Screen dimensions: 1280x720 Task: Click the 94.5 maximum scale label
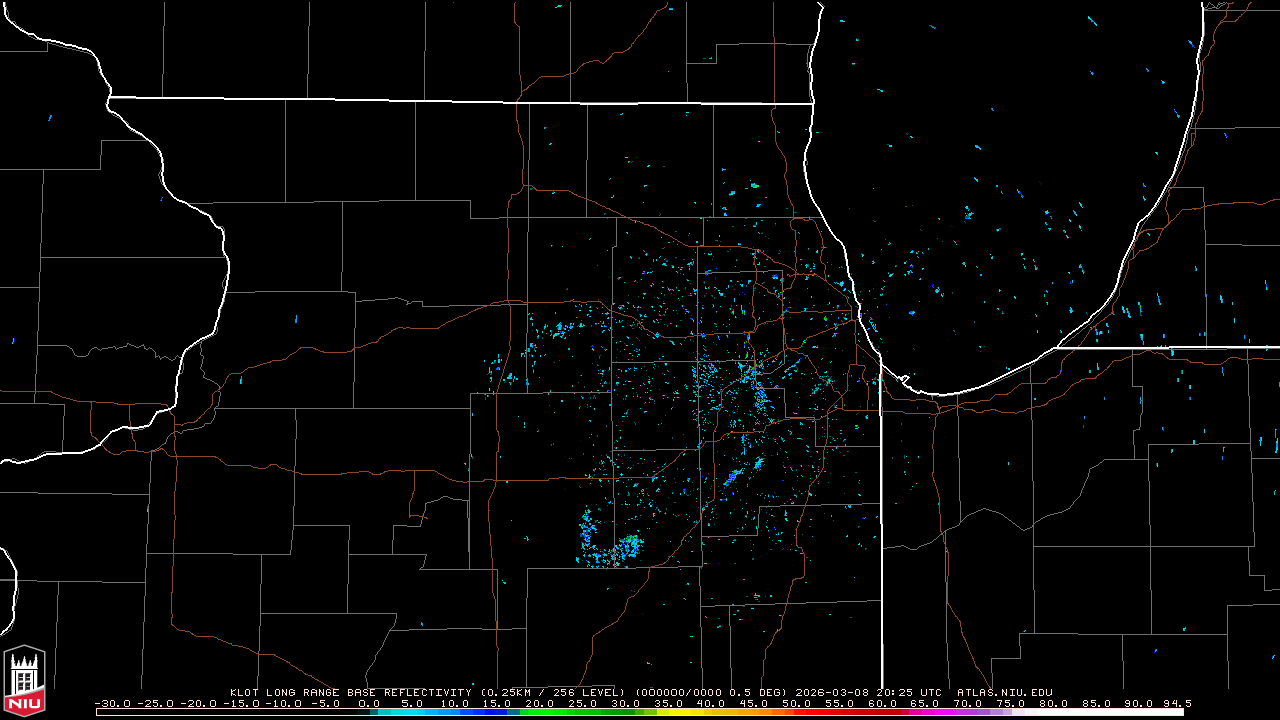coord(1176,703)
